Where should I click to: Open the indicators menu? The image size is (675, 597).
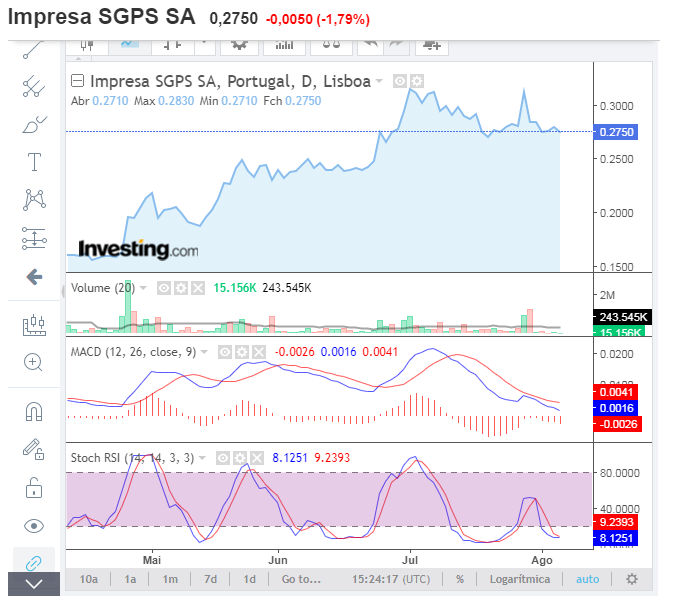284,46
